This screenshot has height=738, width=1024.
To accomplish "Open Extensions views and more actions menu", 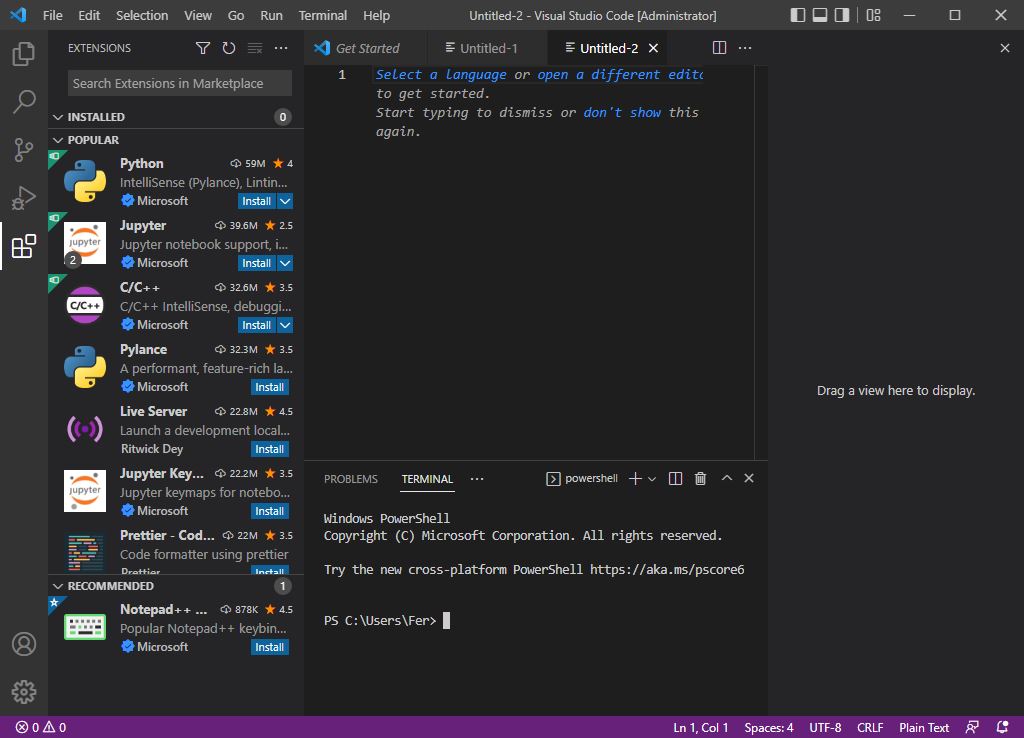I will click(x=281, y=48).
